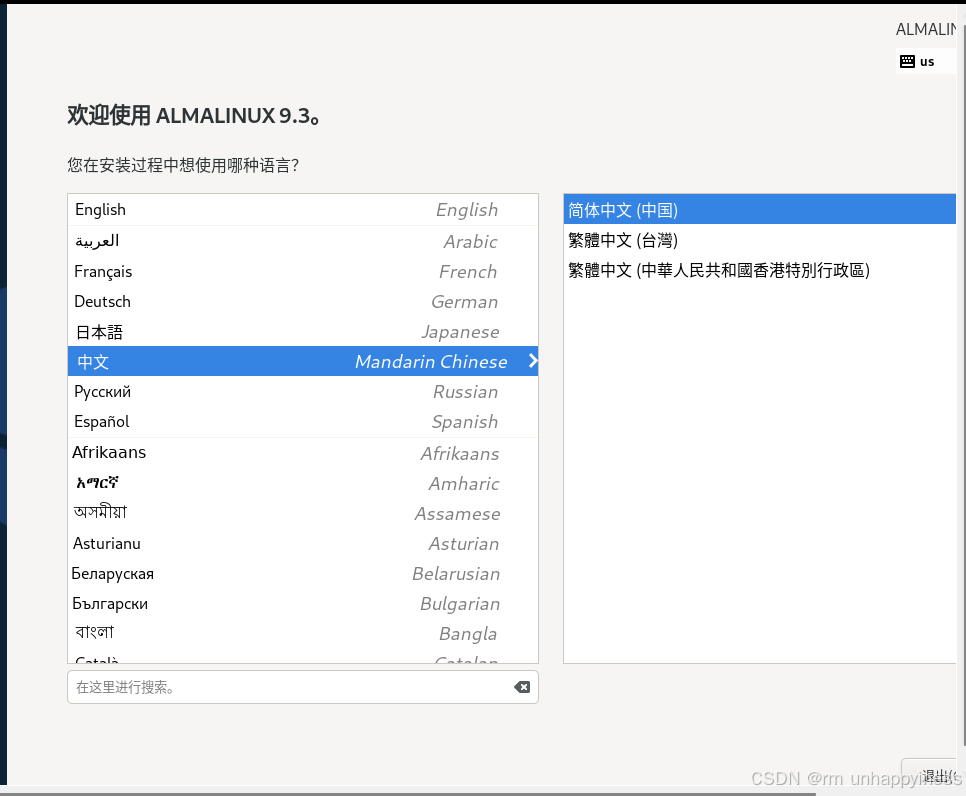The width and height of the screenshot is (966, 796).
Task: Click the keyboard layout icon next to us
Action: 907,62
